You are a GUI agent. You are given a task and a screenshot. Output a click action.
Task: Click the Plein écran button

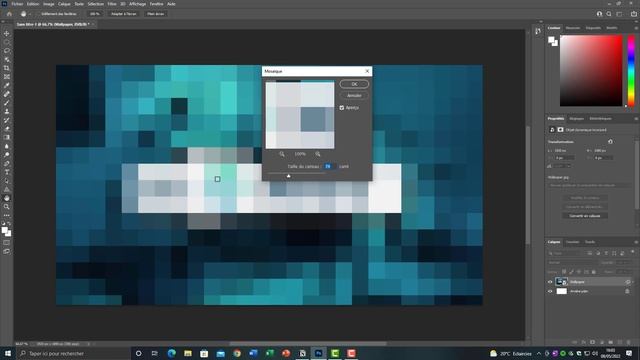click(156, 14)
